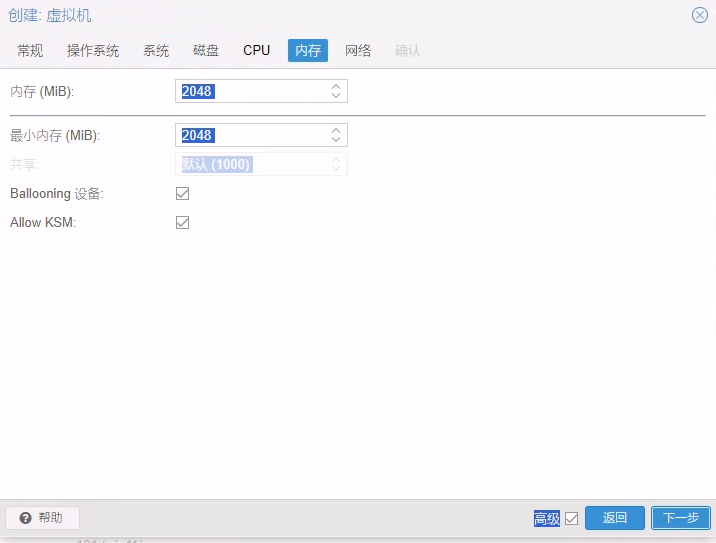This screenshot has width=716, height=543.
Task: Open the 操作系统 tab
Action: click(x=93, y=51)
